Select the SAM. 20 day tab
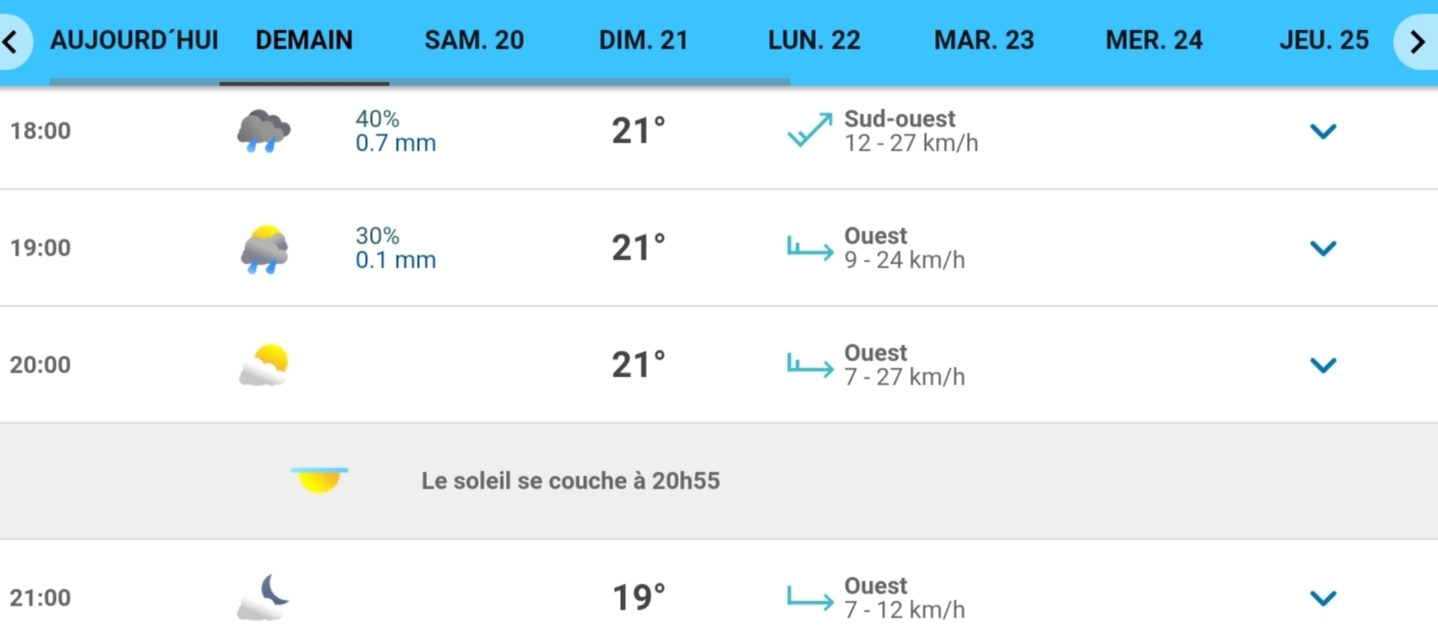Screen dimensions: 1438x644 pyautogui.click(x=474, y=41)
